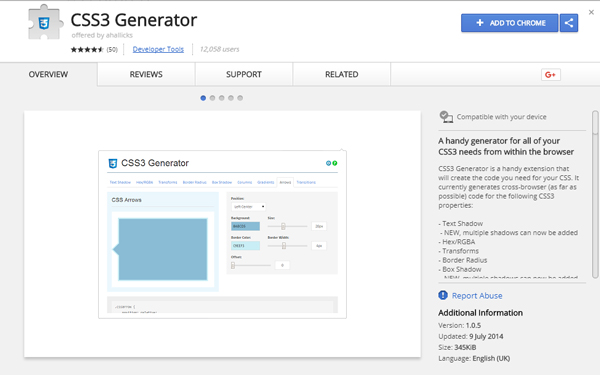The image size is (600, 375).
Task: Switch to the Related tab
Action: click(x=342, y=74)
